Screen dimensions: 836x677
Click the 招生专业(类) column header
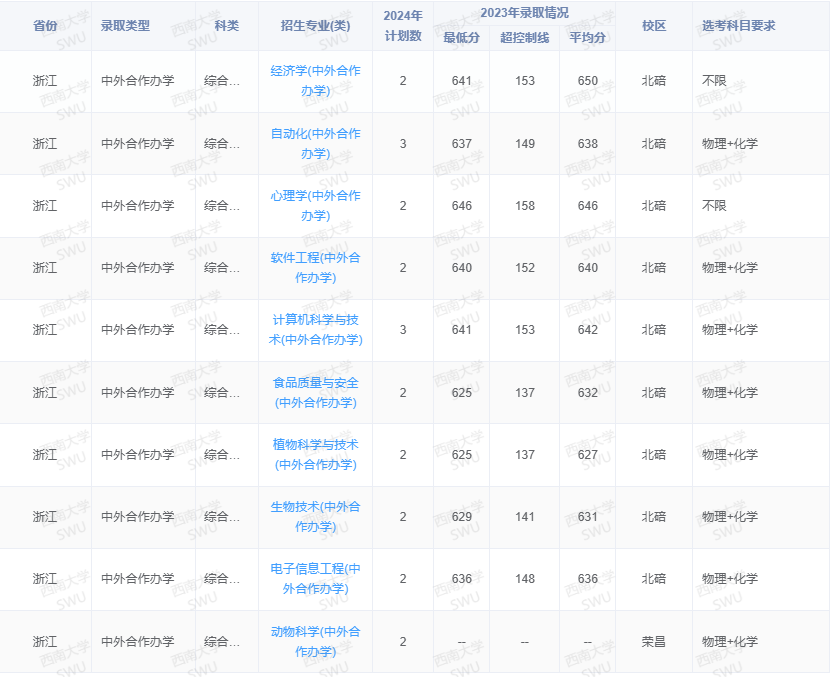(x=315, y=27)
